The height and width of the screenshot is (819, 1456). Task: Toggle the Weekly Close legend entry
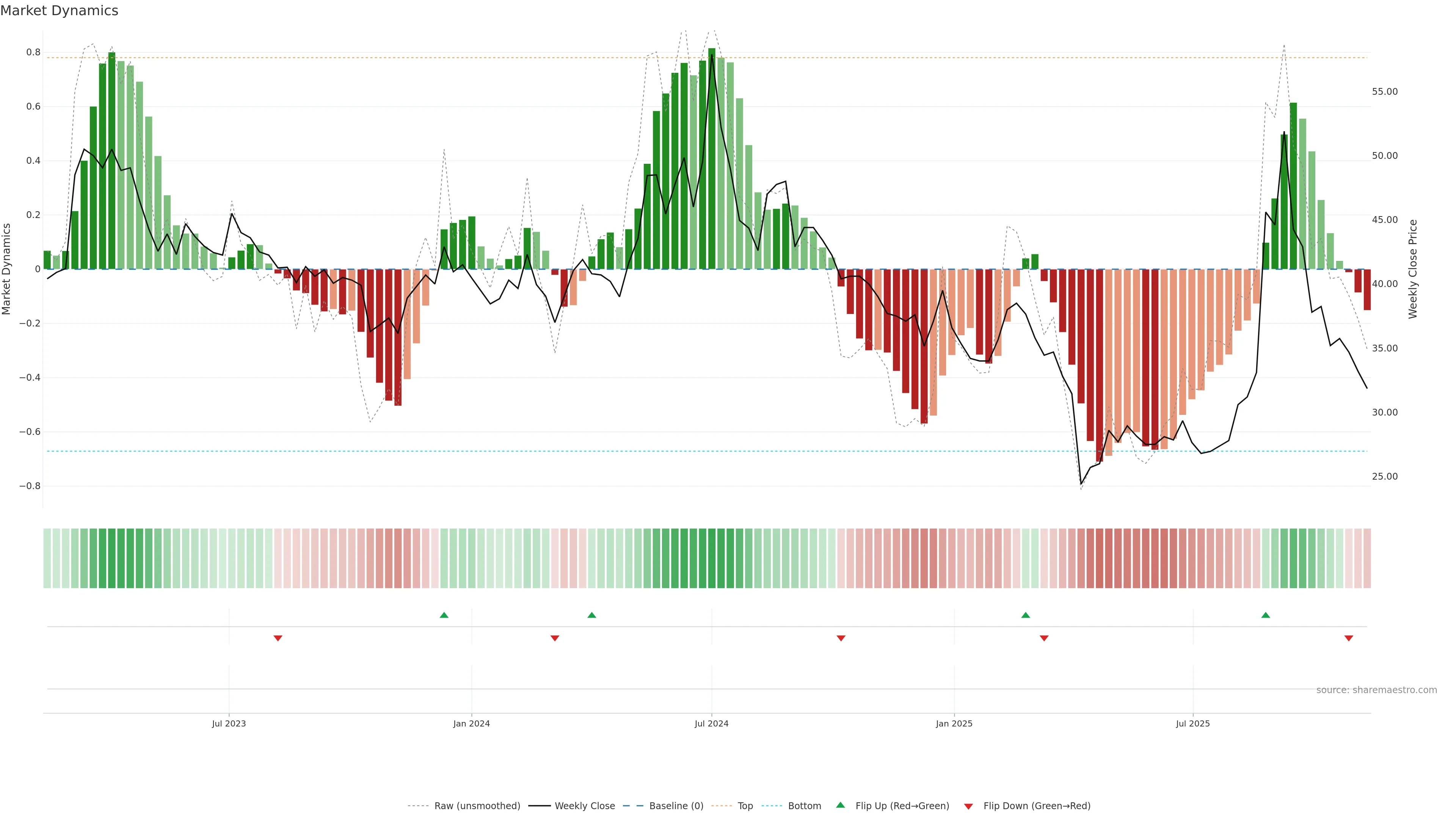click(x=584, y=806)
